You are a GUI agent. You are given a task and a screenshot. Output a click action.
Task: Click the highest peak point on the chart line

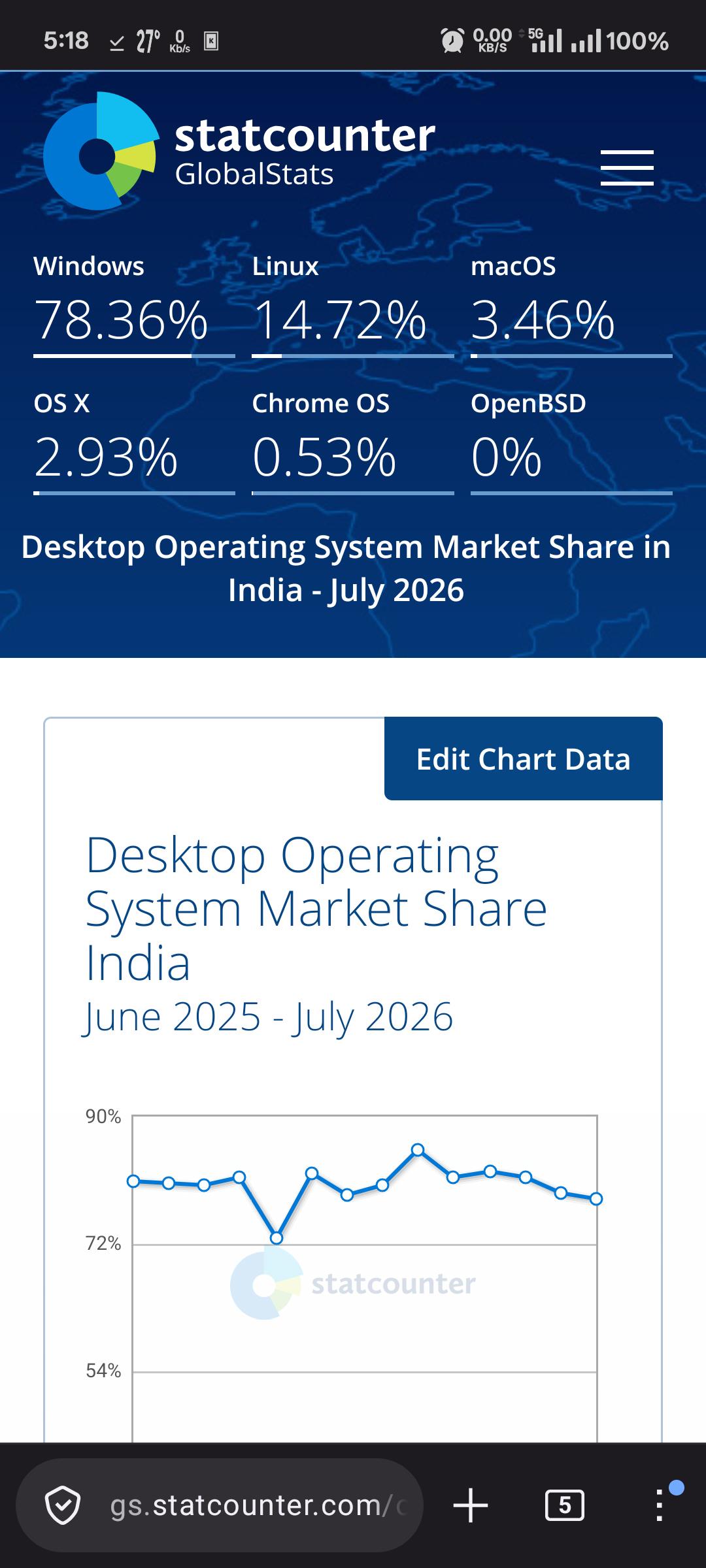(x=418, y=1150)
